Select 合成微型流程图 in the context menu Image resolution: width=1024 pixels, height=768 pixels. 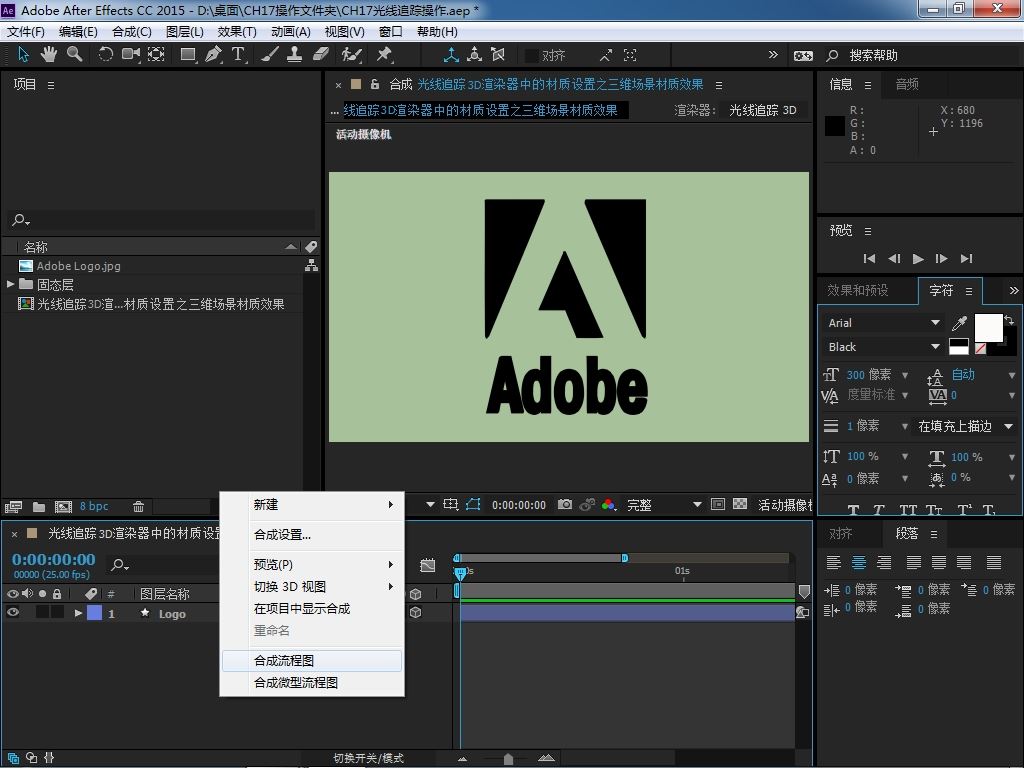pyautogui.click(x=312, y=682)
